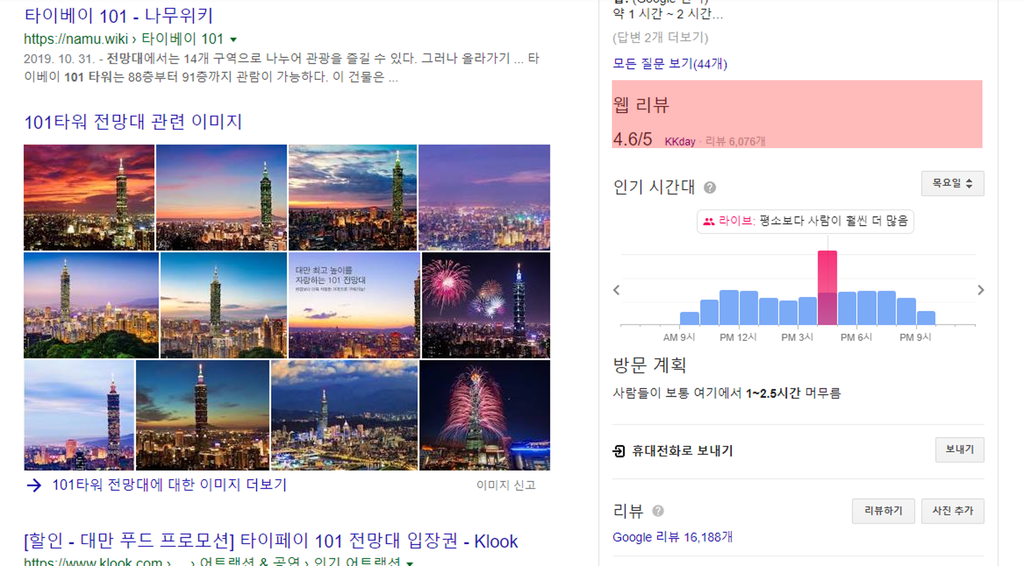The width and height of the screenshot is (1024, 566).
Task: Open the 목요일 day selector dropdown
Action: 953,183
